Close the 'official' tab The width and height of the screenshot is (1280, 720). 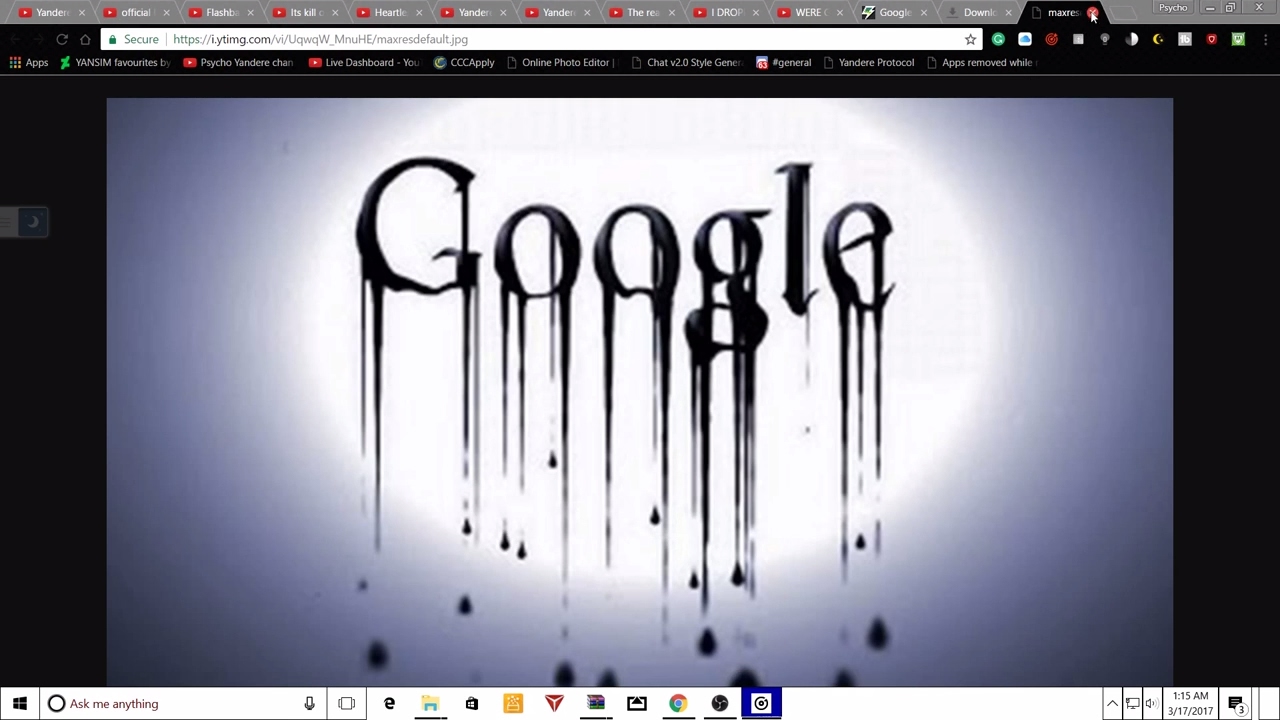(x=166, y=13)
